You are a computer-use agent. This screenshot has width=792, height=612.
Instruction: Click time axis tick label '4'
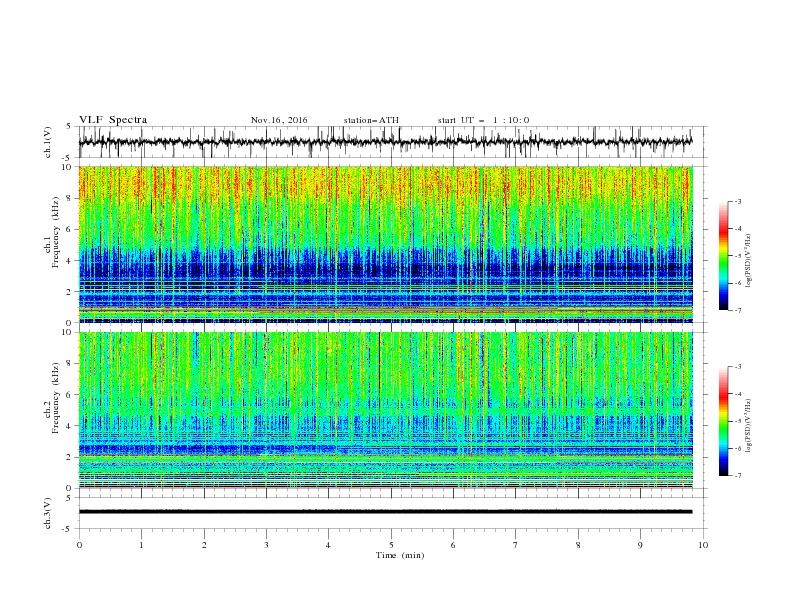(328, 545)
